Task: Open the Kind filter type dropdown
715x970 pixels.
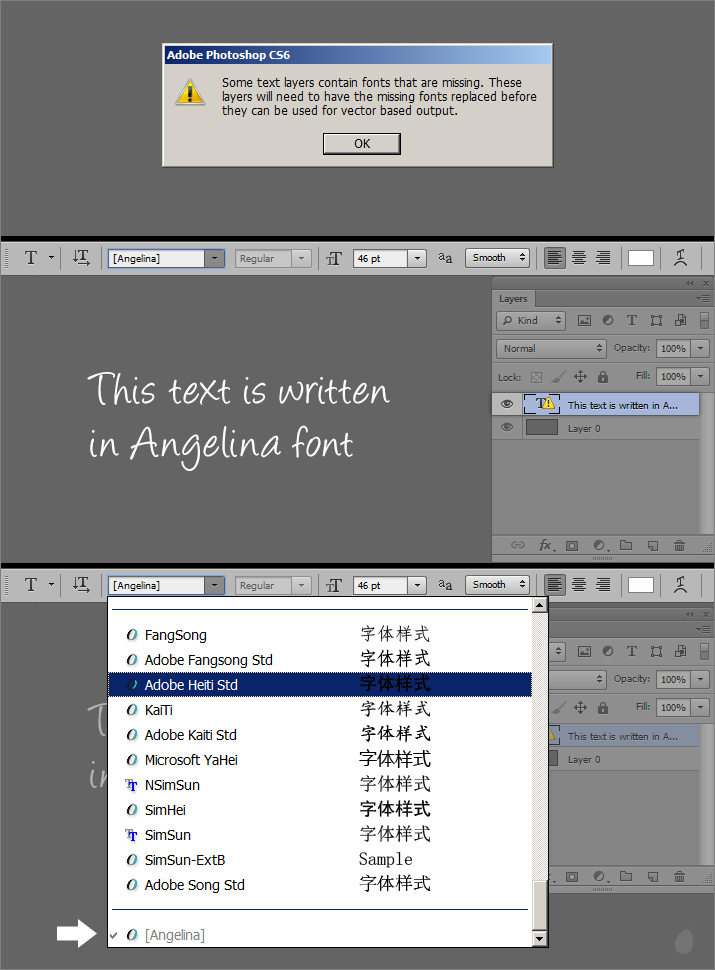Action: tap(531, 321)
